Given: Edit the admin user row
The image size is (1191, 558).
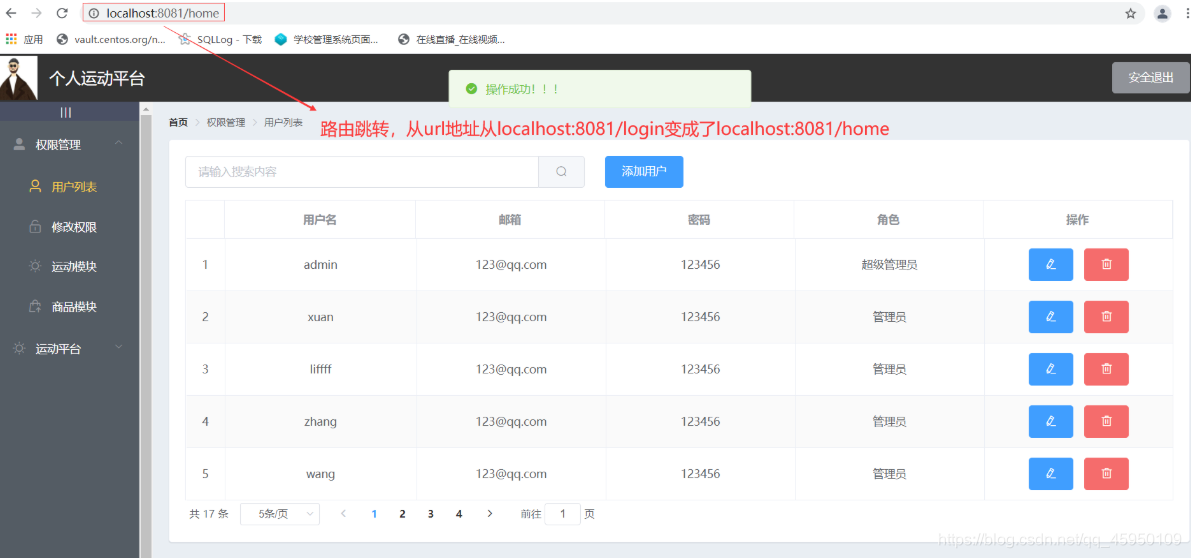Looking at the screenshot, I should click(1050, 265).
